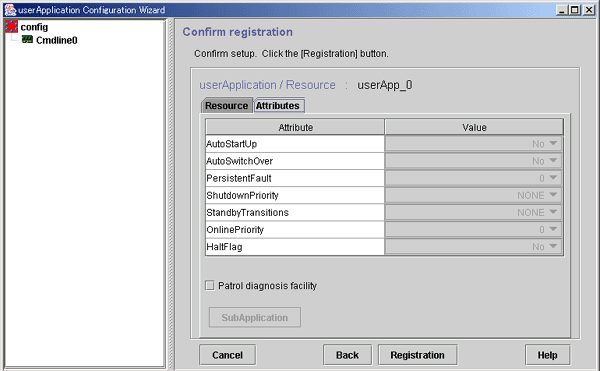Select the config root tree label

click(x=34, y=27)
